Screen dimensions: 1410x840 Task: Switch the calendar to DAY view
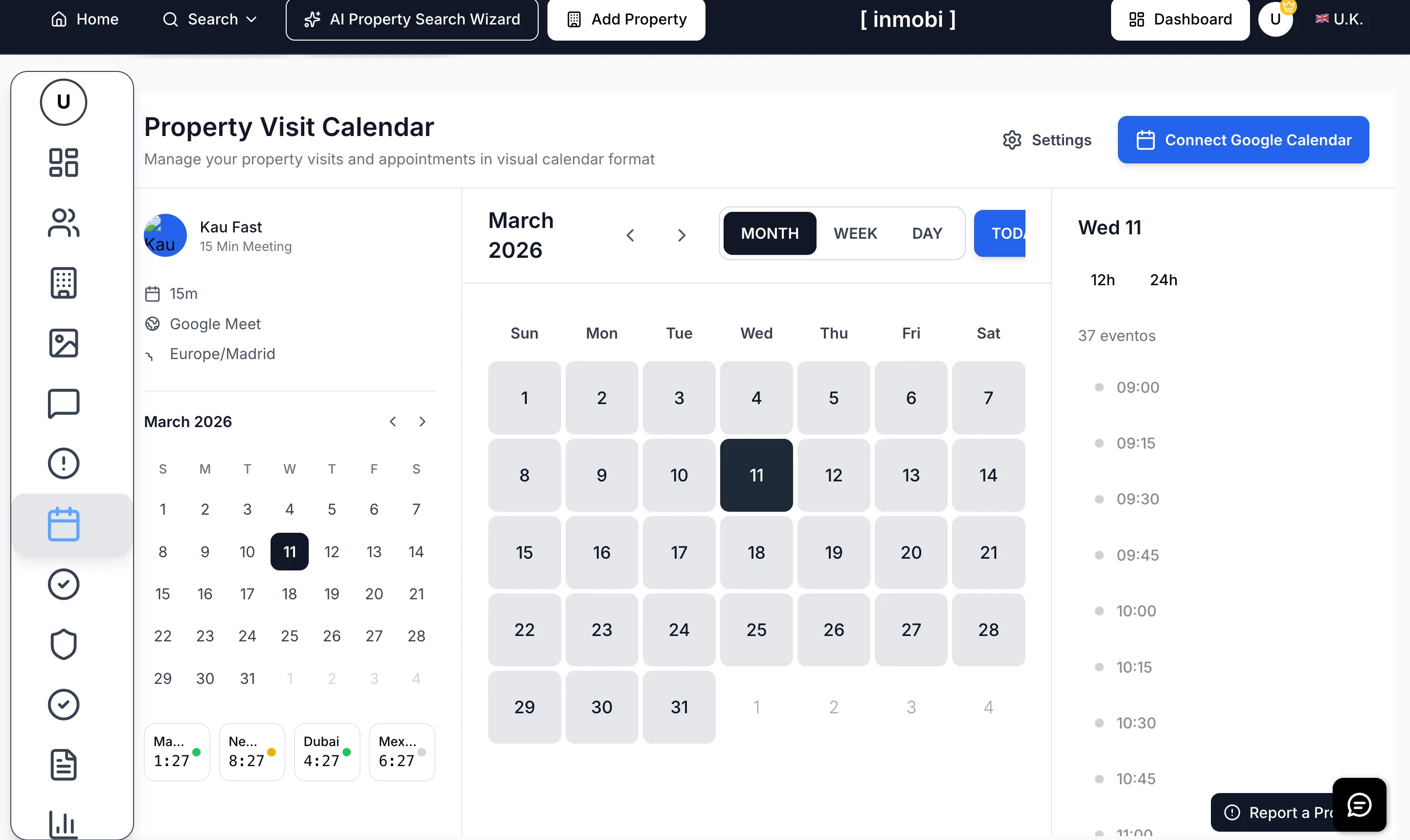tap(927, 233)
